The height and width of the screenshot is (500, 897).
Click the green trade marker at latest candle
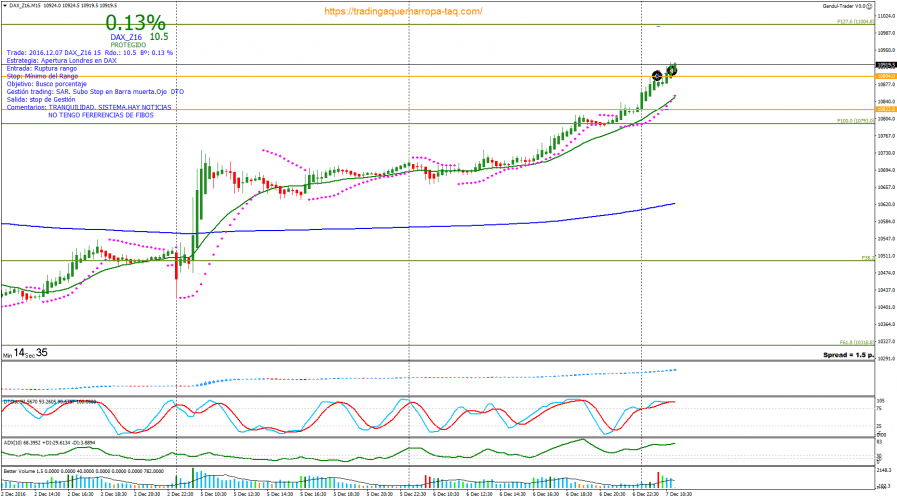pyautogui.click(x=673, y=68)
